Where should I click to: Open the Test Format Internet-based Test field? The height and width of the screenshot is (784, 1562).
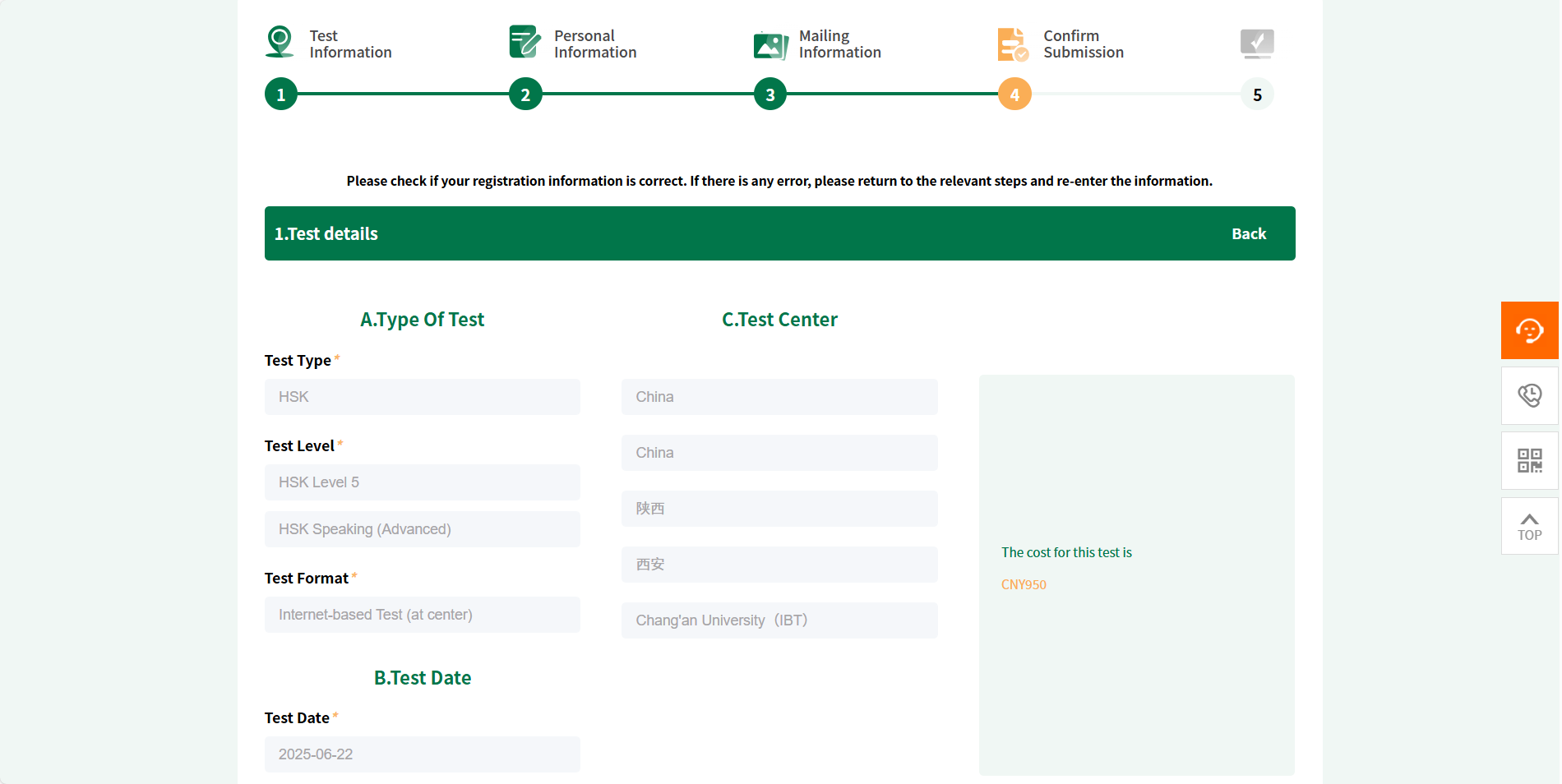(x=422, y=615)
